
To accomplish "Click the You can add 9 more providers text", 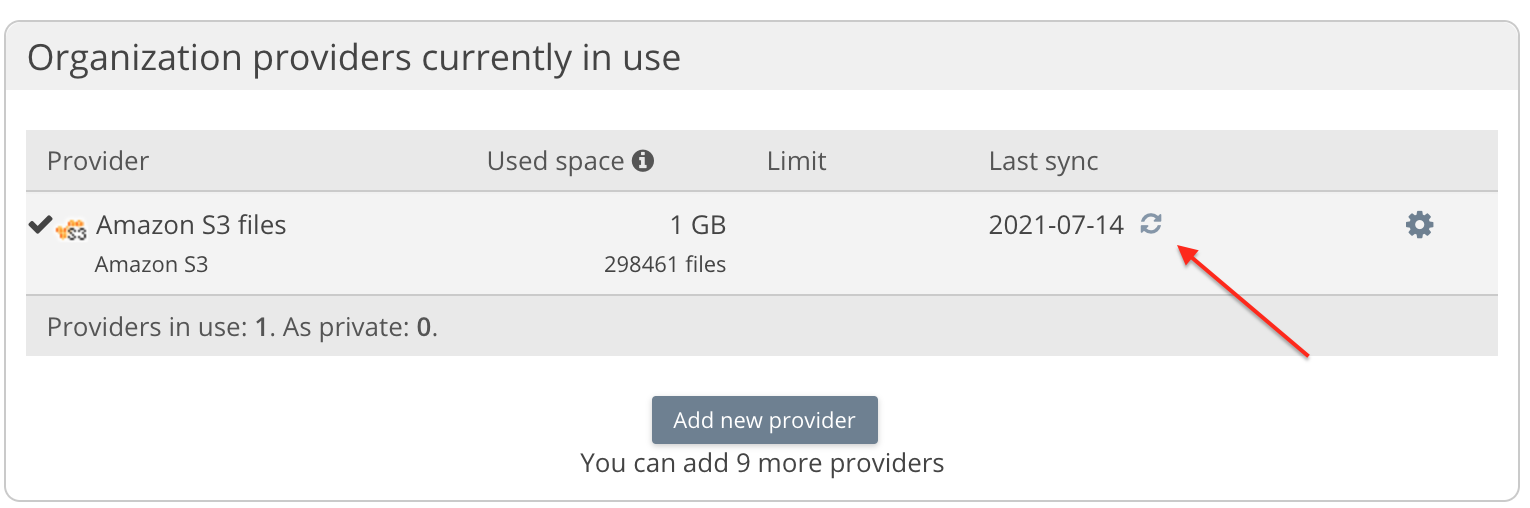I will (x=762, y=463).
